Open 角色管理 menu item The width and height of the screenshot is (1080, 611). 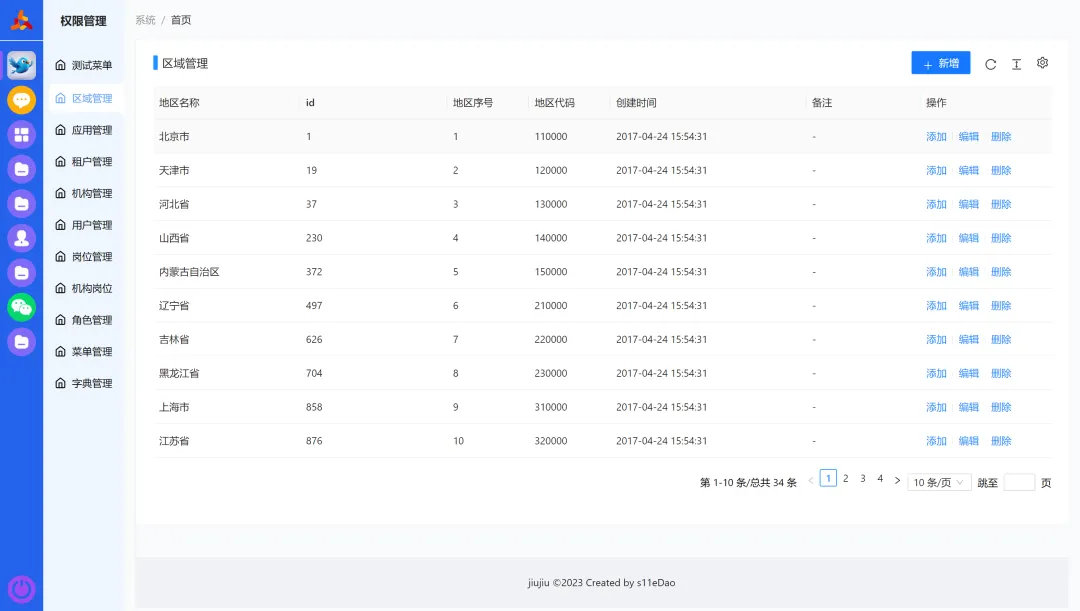85,320
